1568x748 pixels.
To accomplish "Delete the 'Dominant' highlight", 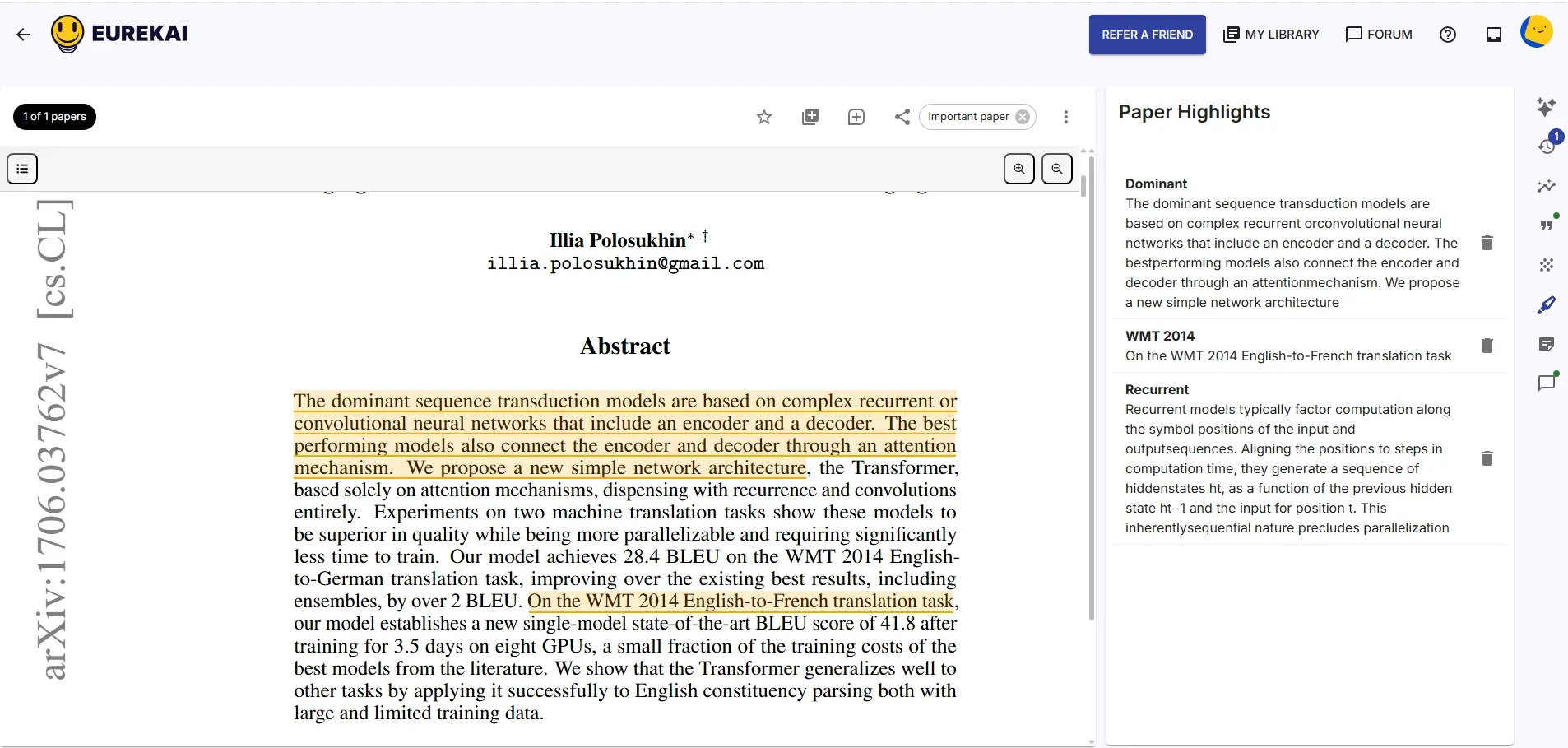I will tap(1487, 243).
